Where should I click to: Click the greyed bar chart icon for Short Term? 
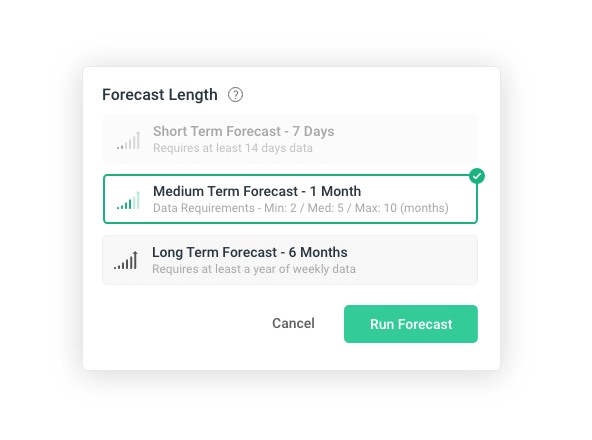coord(128,140)
